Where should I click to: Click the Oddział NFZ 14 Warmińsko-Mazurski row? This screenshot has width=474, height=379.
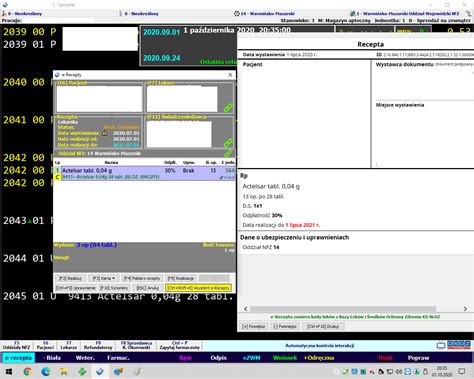tap(144, 153)
